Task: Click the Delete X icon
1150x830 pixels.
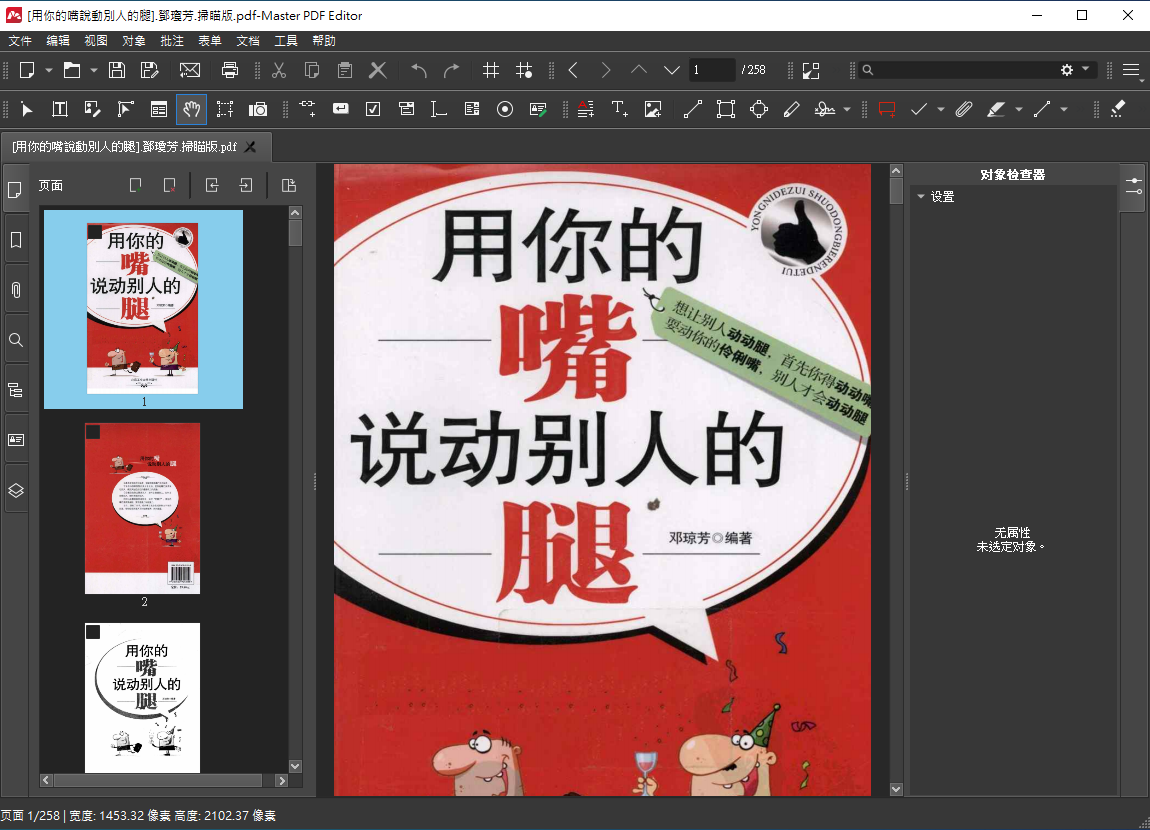Action: pyautogui.click(x=378, y=70)
